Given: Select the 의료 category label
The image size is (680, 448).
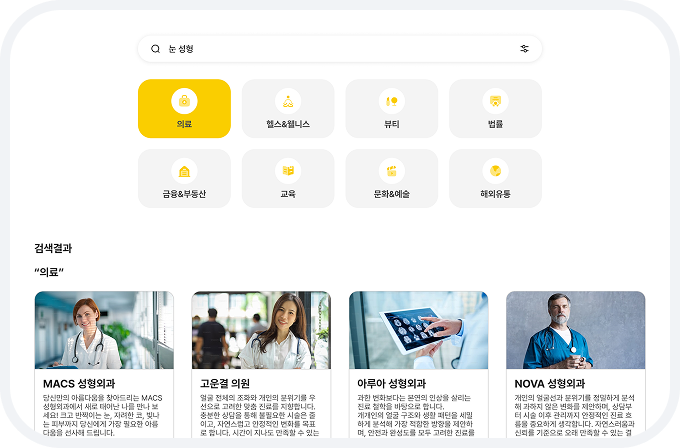Looking at the screenshot, I should 184,124.
